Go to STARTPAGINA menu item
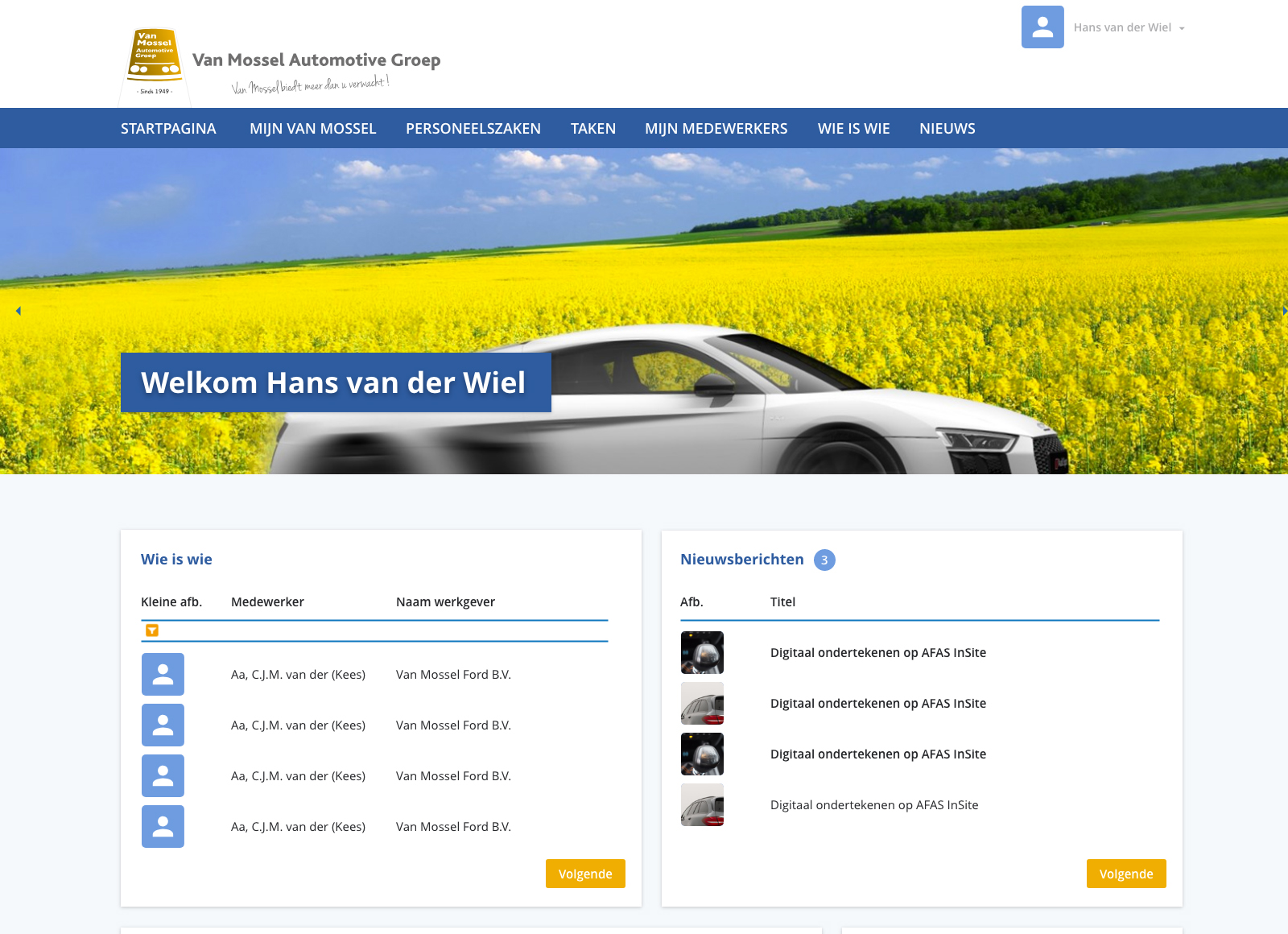Image resolution: width=1288 pixels, height=934 pixels. click(168, 129)
